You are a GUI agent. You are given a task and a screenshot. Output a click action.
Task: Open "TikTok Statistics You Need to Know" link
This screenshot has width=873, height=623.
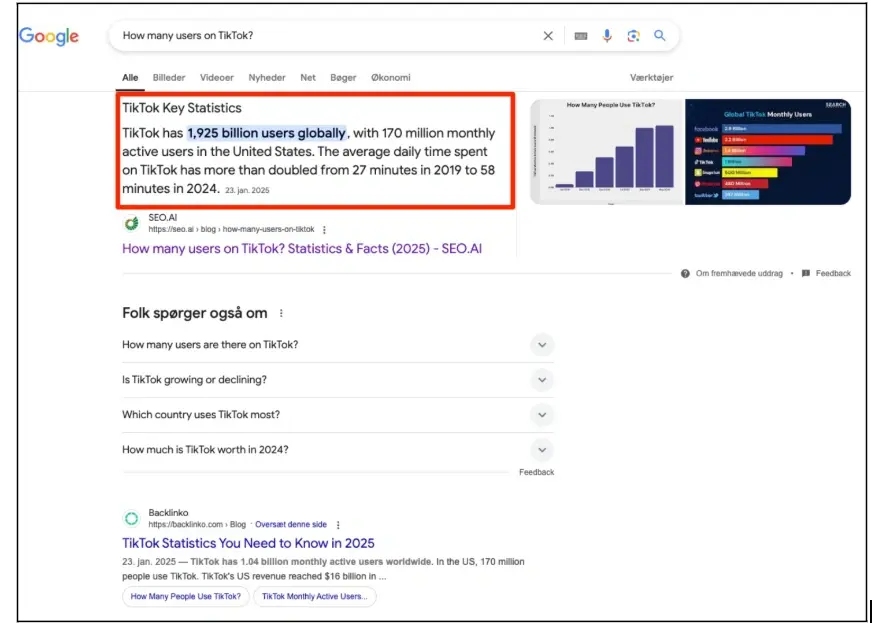pyautogui.click(x=248, y=543)
